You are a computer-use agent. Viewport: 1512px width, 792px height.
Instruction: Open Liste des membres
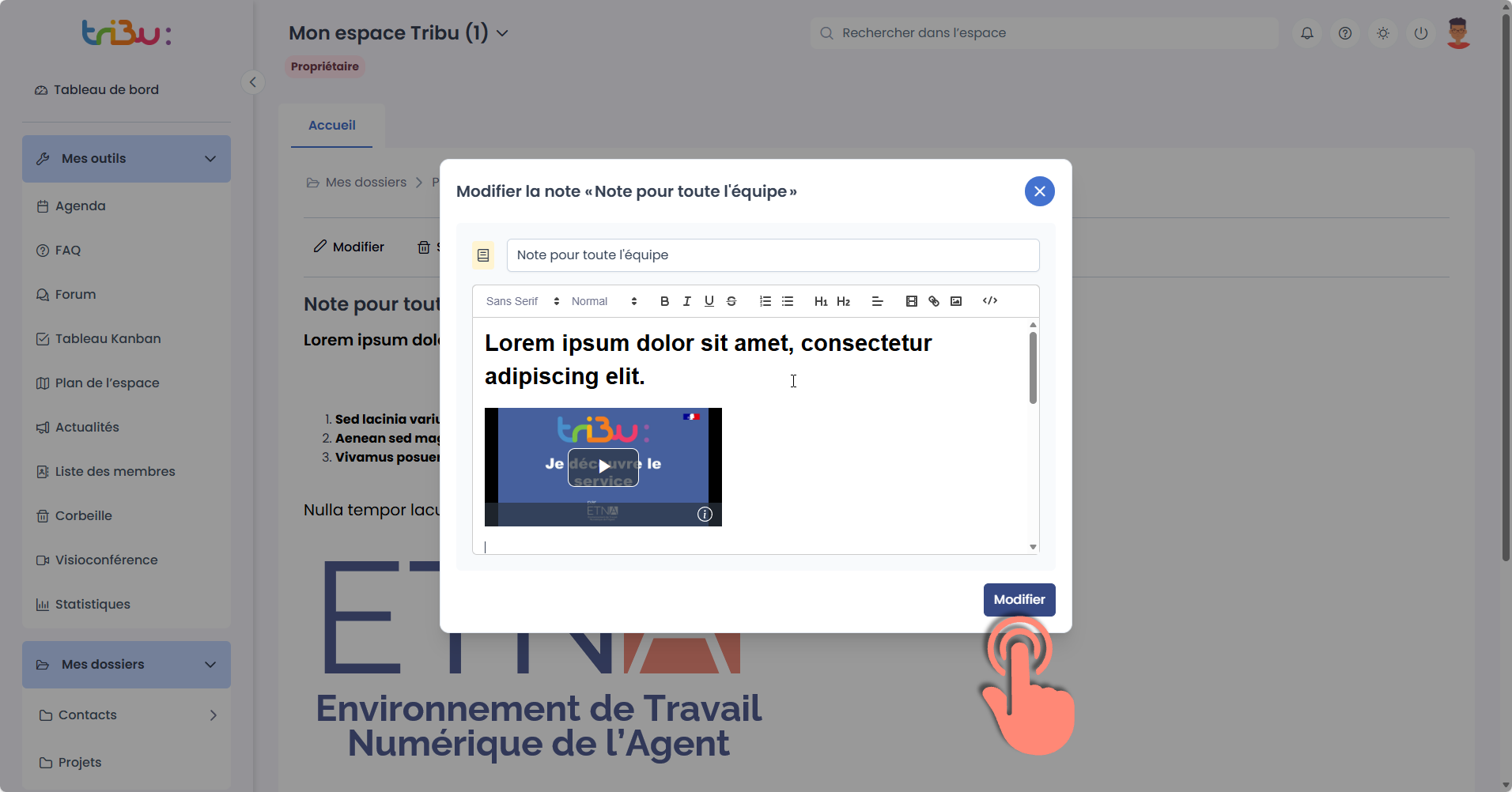(106, 472)
